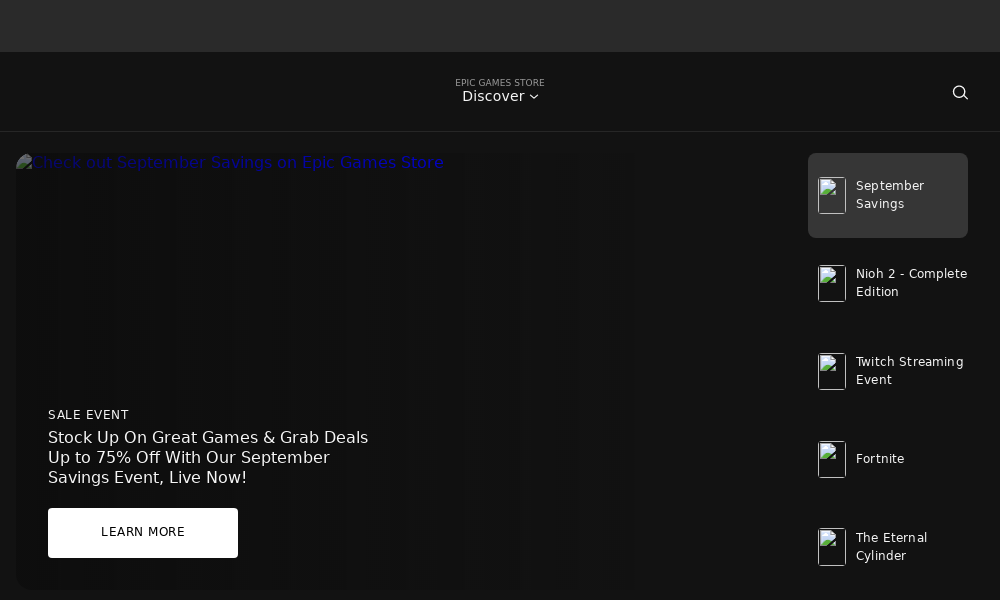Select The Eternal Cylinder carousel entry
This screenshot has width=1000, height=600.
tap(888, 547)
